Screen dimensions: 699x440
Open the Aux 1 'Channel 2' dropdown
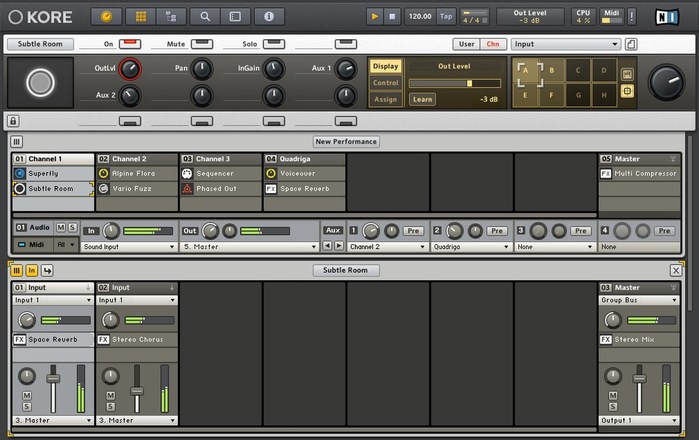(387, 247)
